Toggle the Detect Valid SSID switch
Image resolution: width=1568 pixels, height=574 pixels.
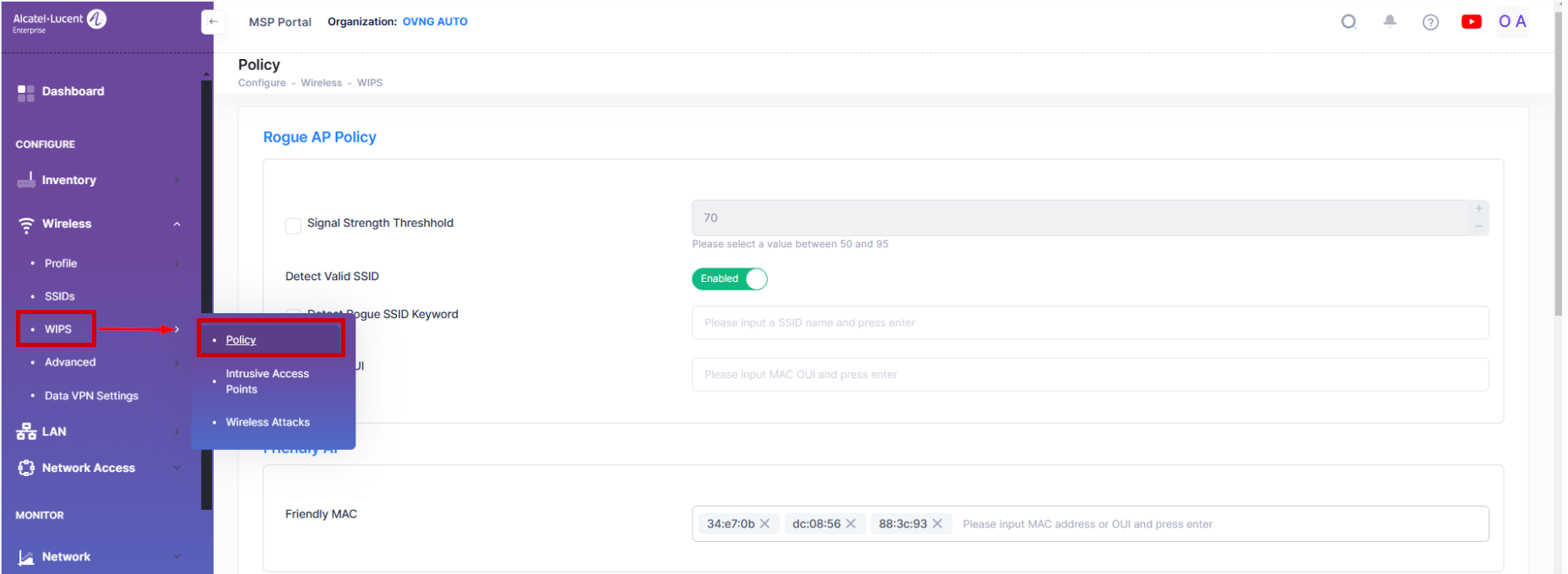730,279
